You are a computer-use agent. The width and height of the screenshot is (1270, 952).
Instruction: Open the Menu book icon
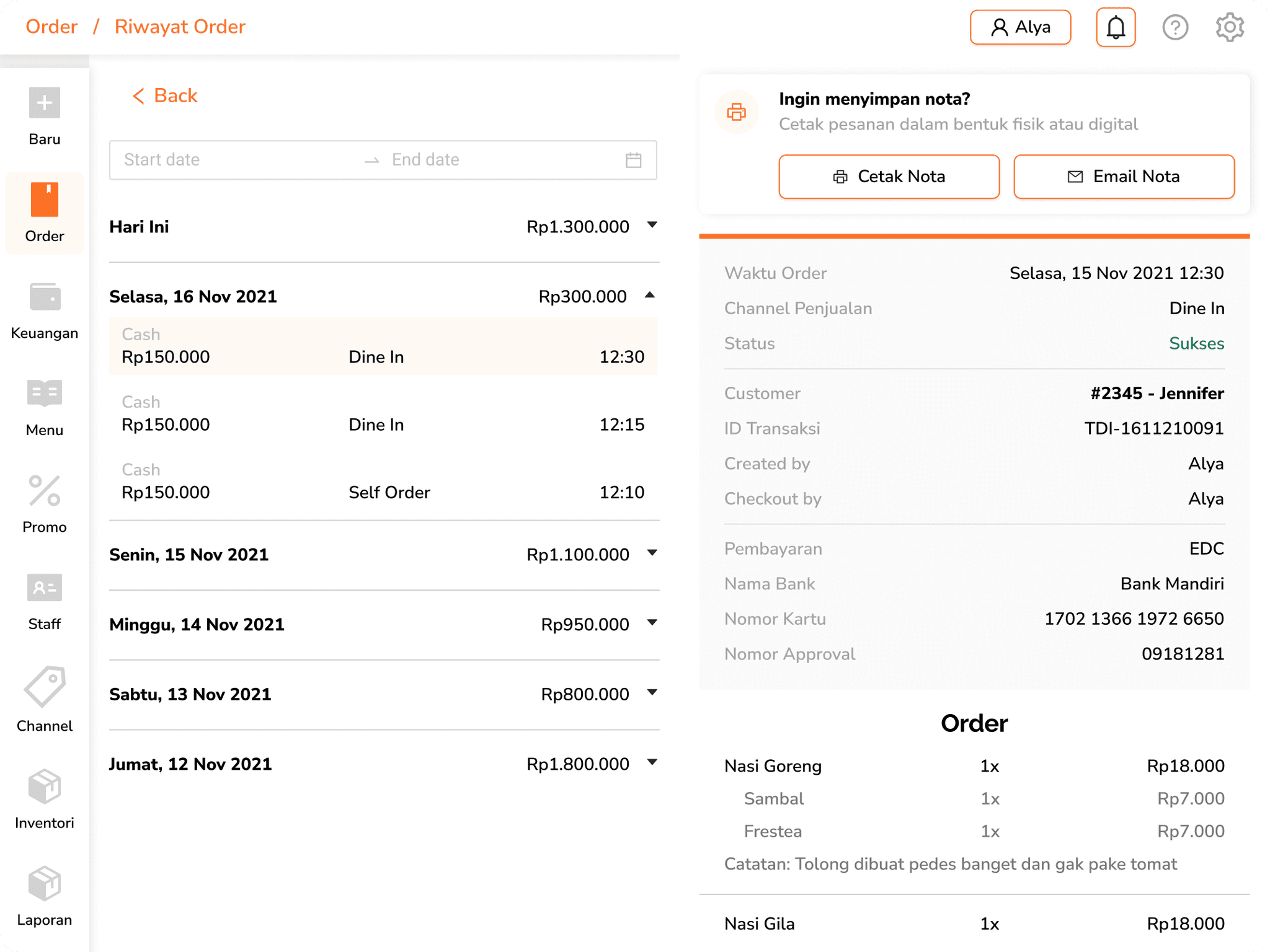pyautogui.click(x=44, y=394)
